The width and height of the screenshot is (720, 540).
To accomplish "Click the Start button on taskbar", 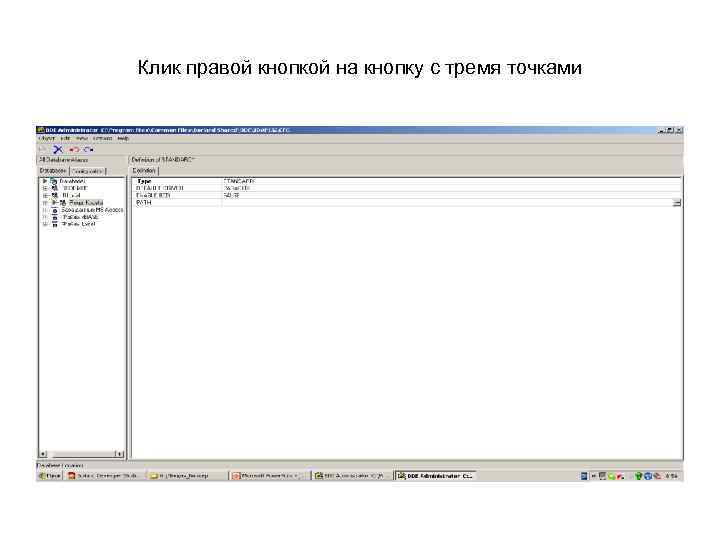I will (x=50, y=476).
